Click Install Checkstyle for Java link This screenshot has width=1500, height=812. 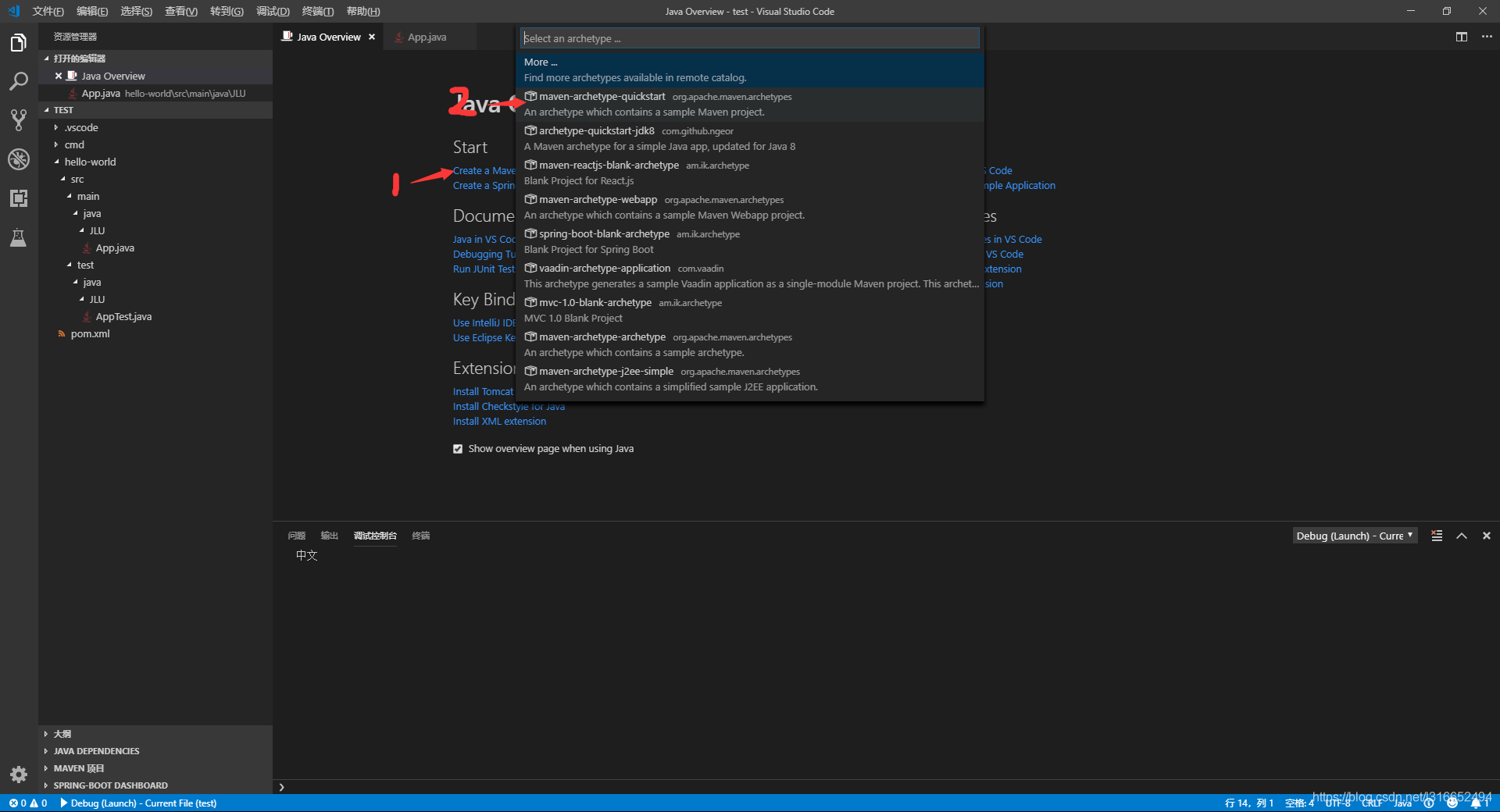tap(509, 407)
